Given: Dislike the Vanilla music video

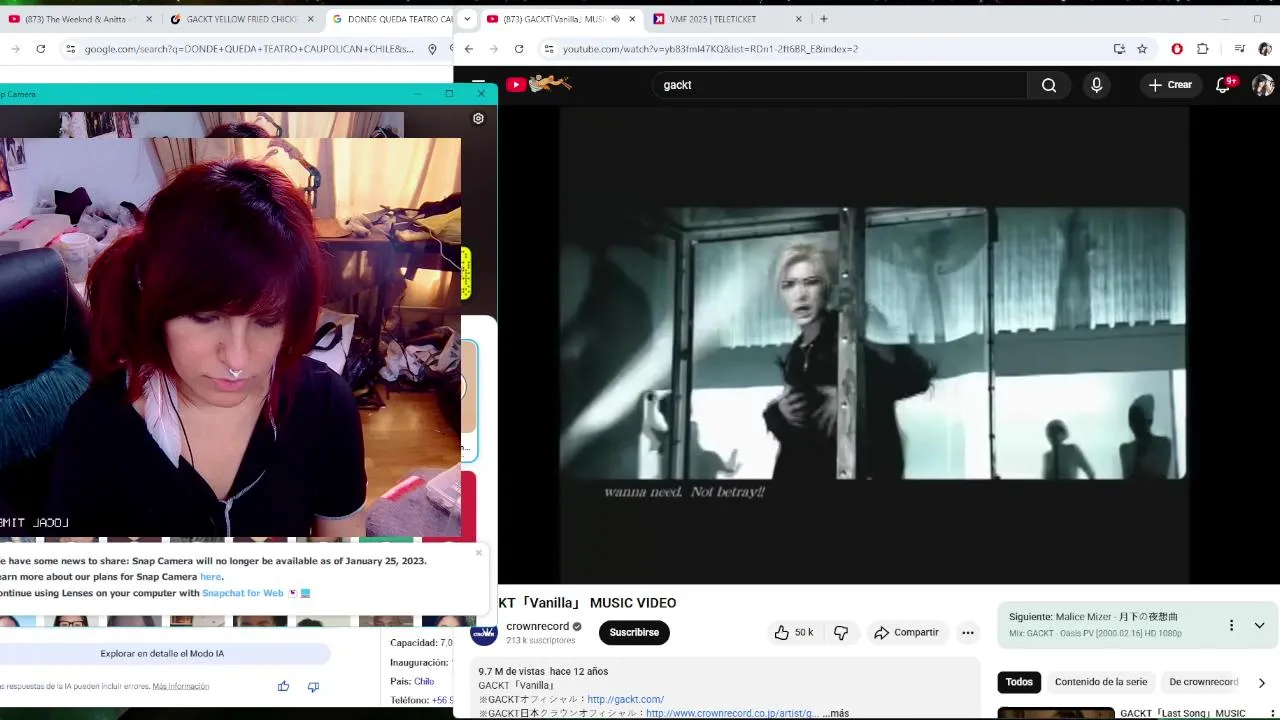Looking at the screenshot, I should pos(841,632).
